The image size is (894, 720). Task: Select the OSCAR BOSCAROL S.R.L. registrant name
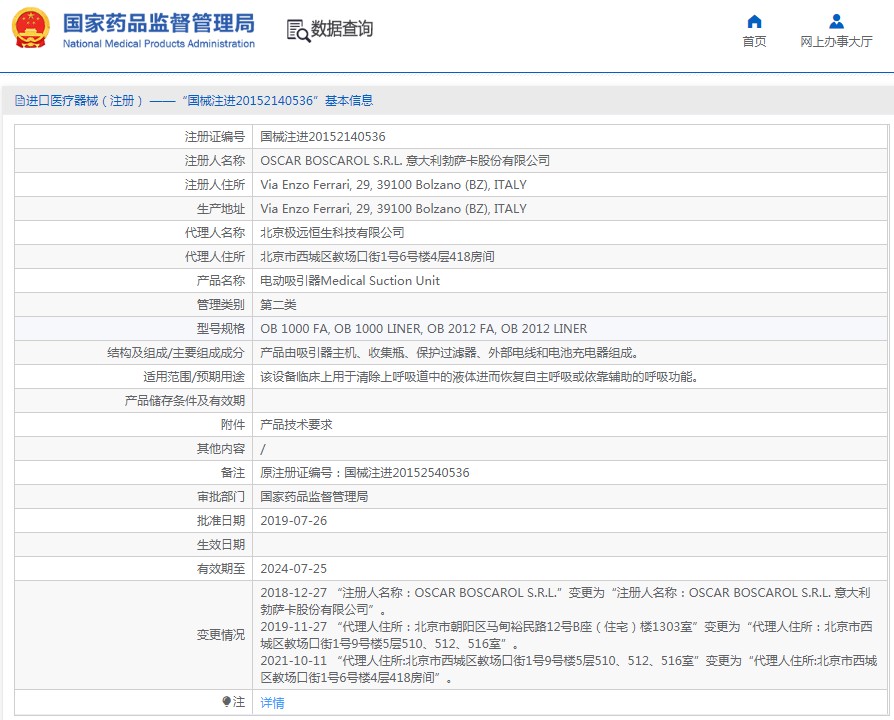point(405,161)
